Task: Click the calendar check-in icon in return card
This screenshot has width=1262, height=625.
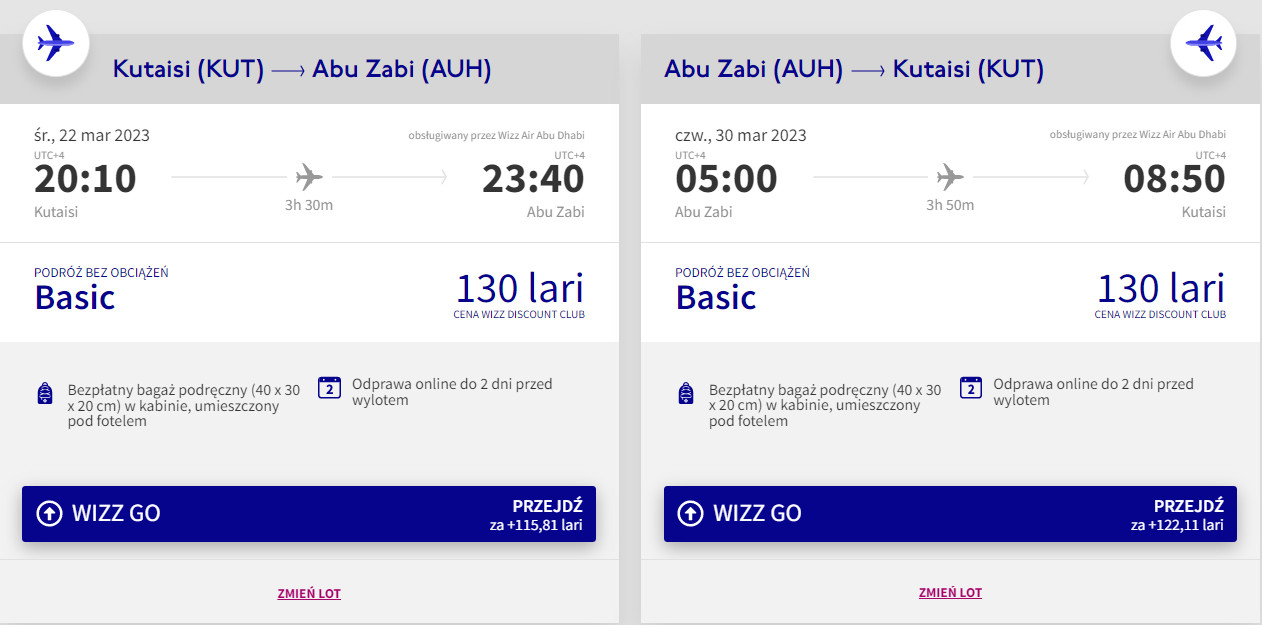Action: [970, 388]
